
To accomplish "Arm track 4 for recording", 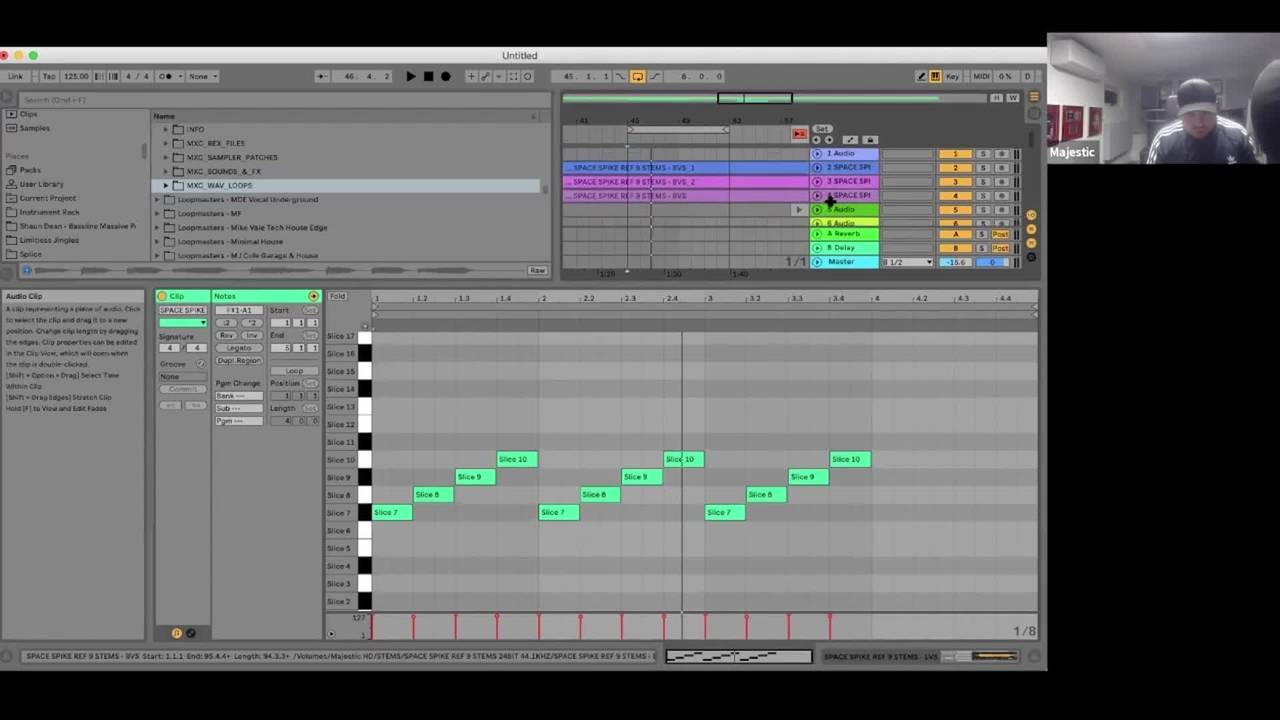I will click(1001, 196).
